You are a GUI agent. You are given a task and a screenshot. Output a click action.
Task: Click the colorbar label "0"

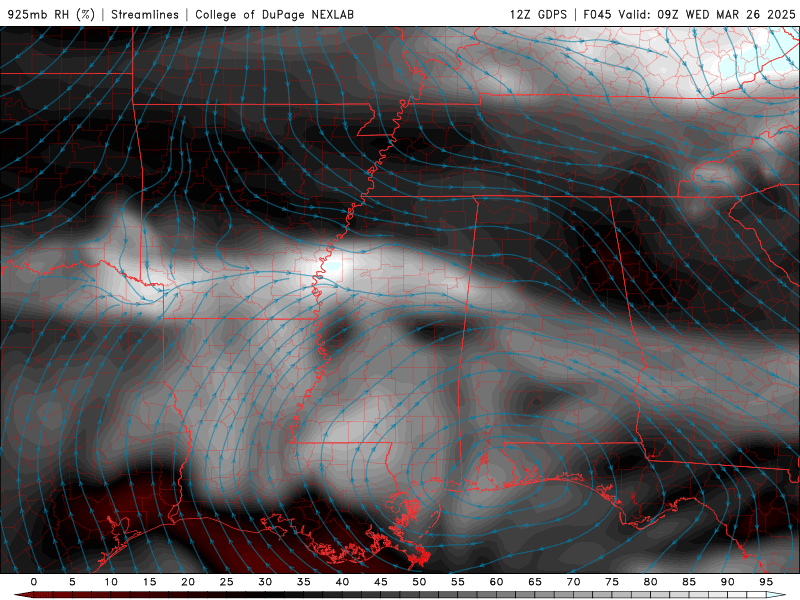click(x=34, y=582)
